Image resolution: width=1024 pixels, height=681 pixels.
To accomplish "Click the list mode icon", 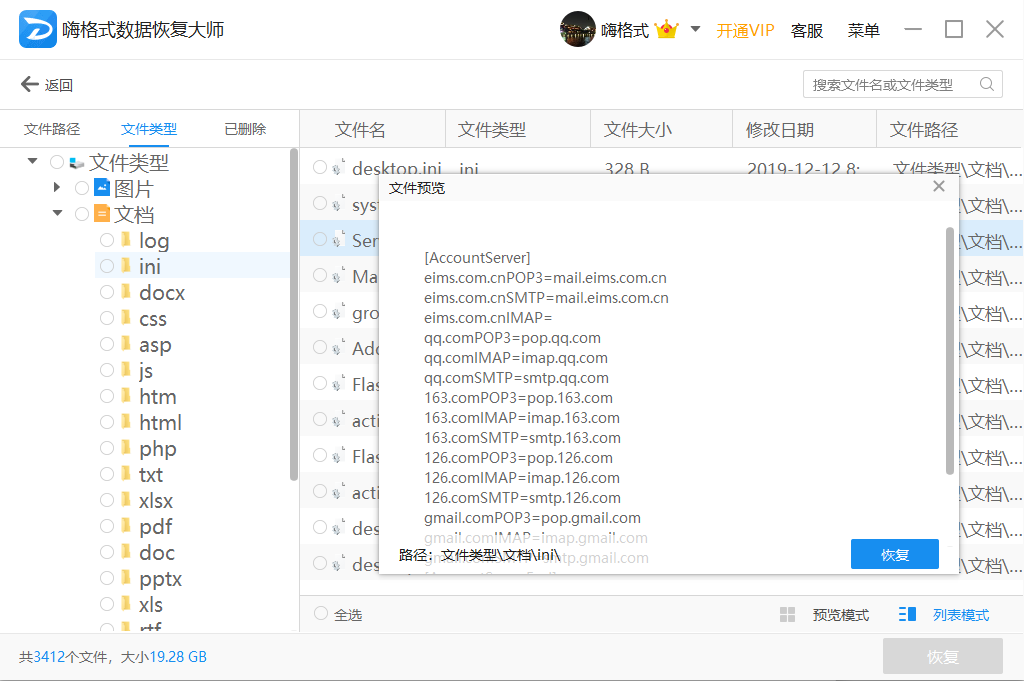I will (907, 614).
